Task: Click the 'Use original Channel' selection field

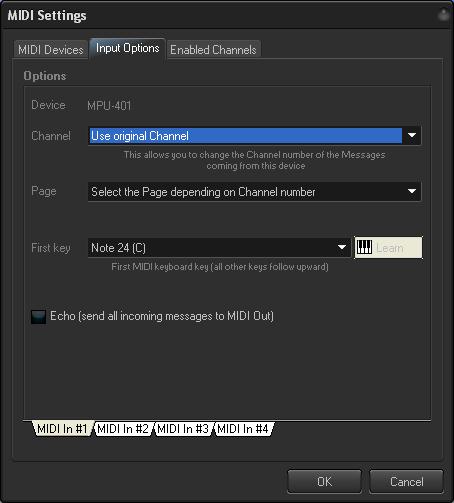Action: 254,135
